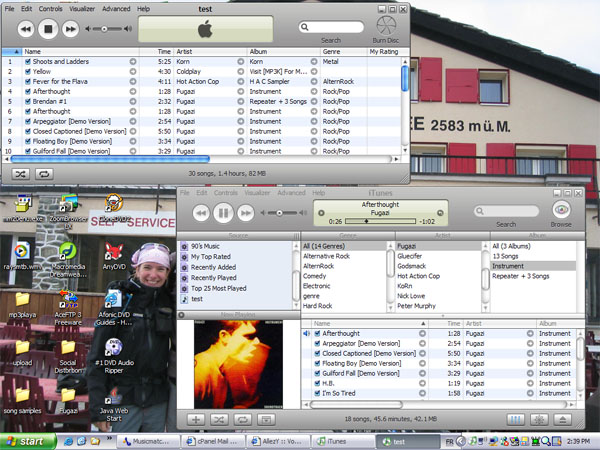Screen dimensions: 600x450
Task: Uncheck the Shoots and Ladders song
Action: 28,62
